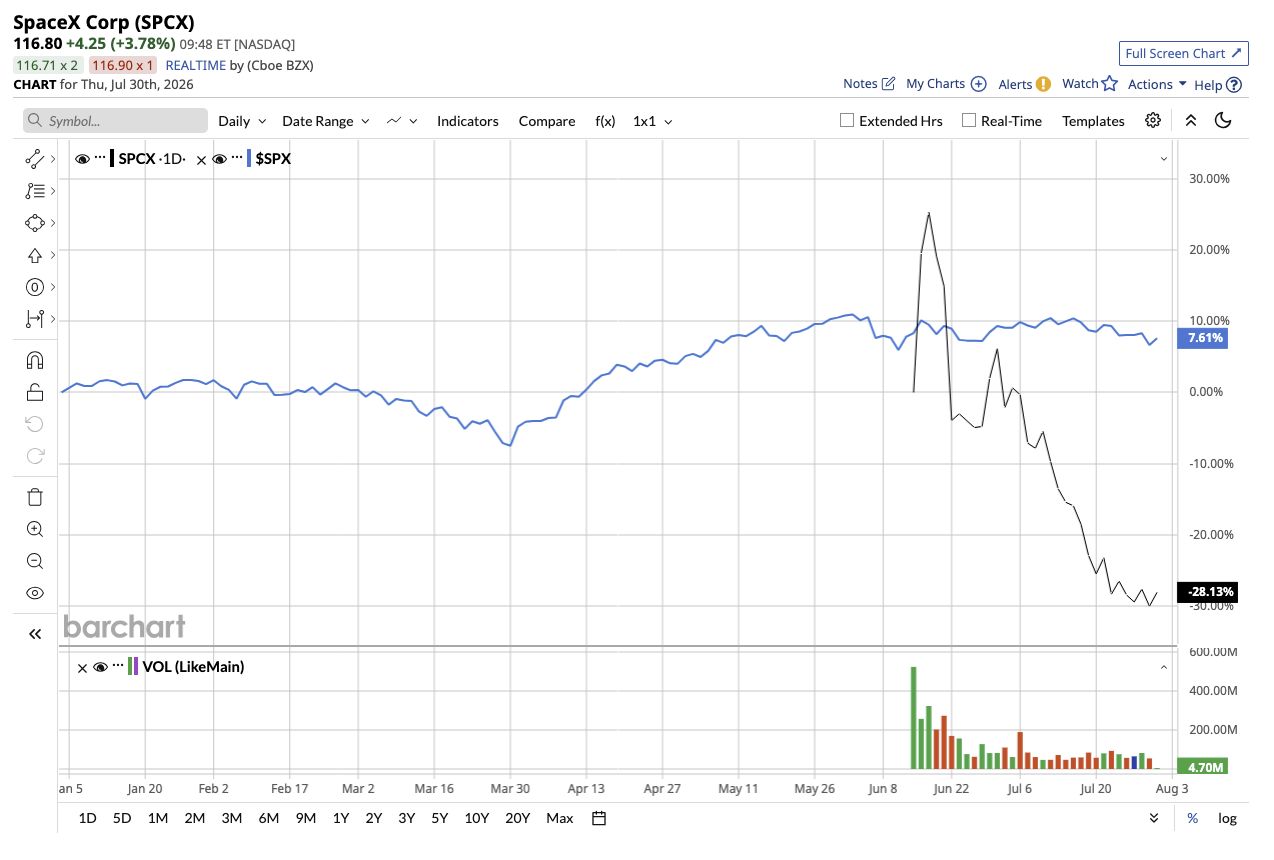Switch to dark mode moon icon
The height and width of the screenshot is (860, 1274).
(1223, 120)
